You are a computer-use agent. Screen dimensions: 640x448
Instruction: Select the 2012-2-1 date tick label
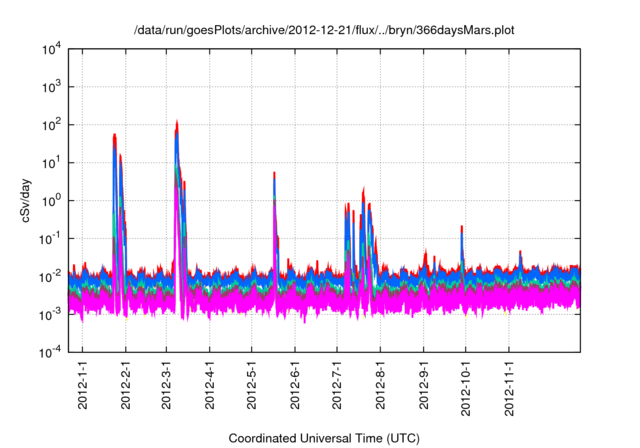point(125,386)
